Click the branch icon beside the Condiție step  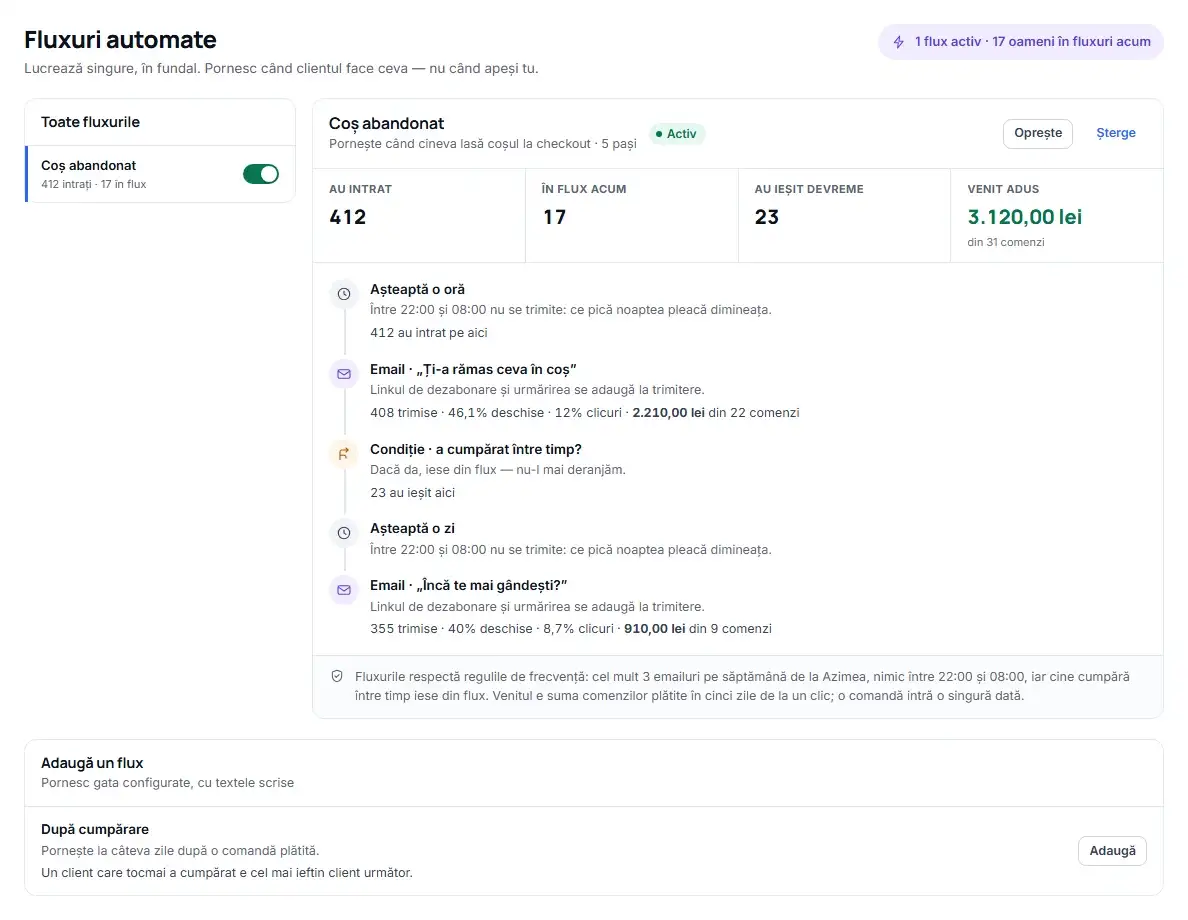coord(344,454)
